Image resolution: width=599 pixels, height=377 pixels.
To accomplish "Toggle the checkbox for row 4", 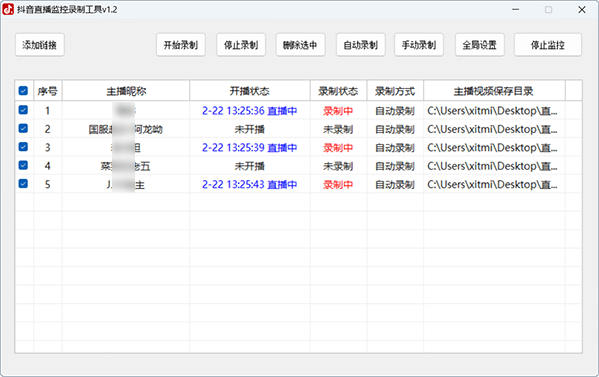I will point(23,165).
